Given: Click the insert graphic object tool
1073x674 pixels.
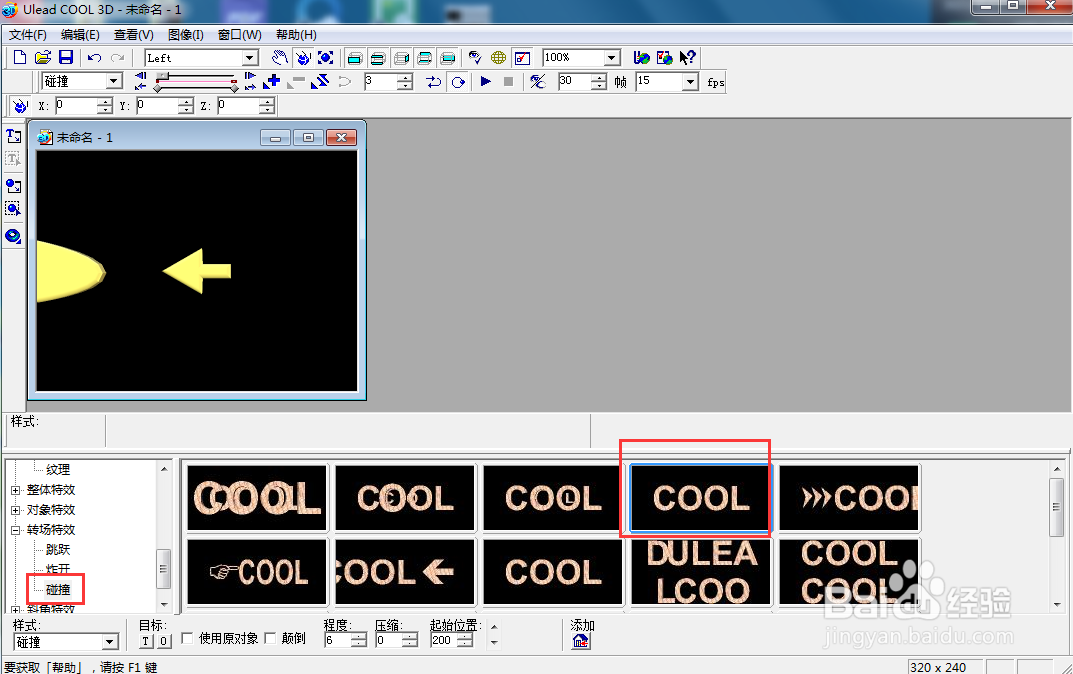Looking at the screenshot, I should pos(13,185).
